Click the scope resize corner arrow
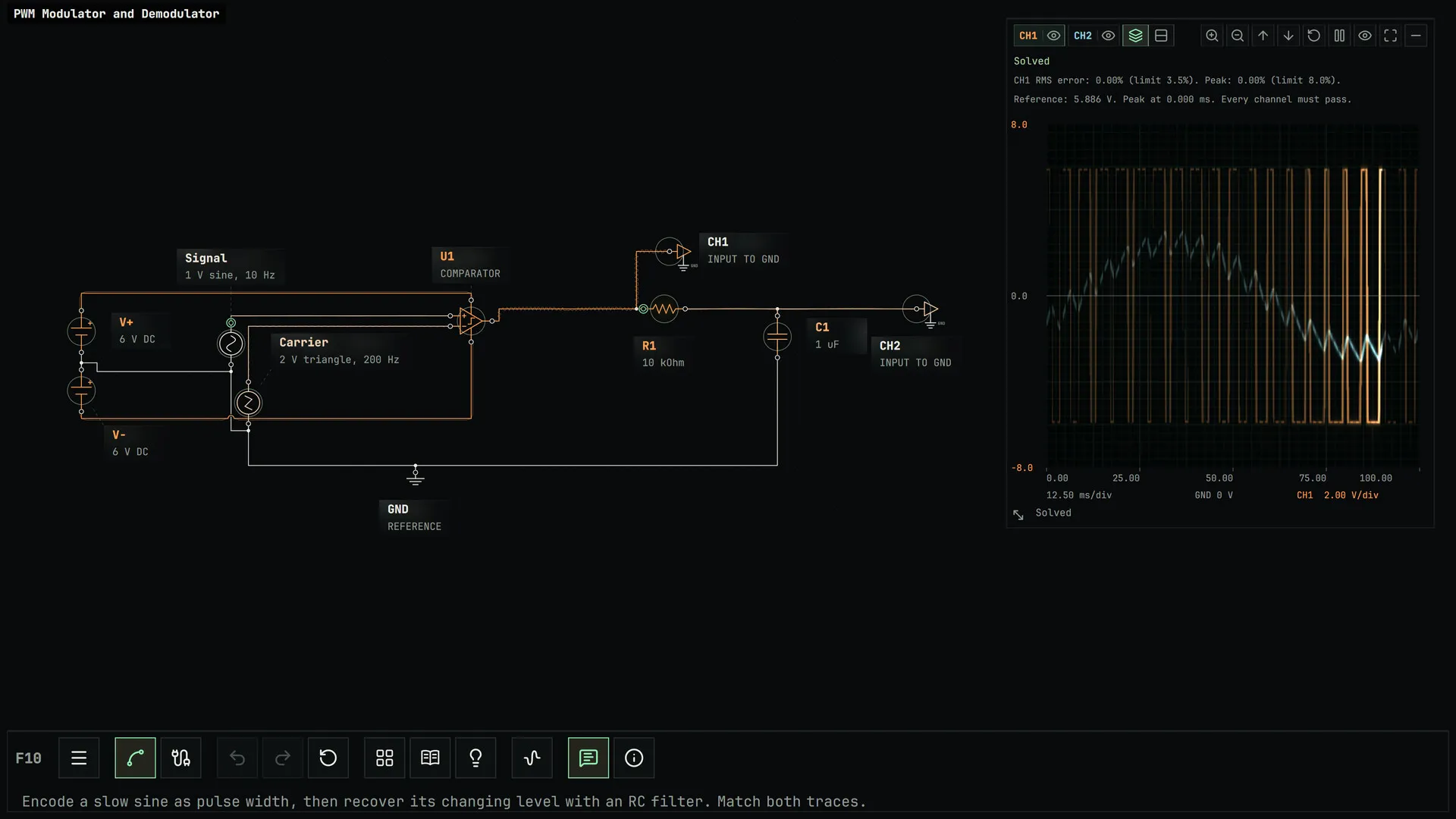The height and width of the screenshot is (819, 1456). click(x=1018, y=515)
